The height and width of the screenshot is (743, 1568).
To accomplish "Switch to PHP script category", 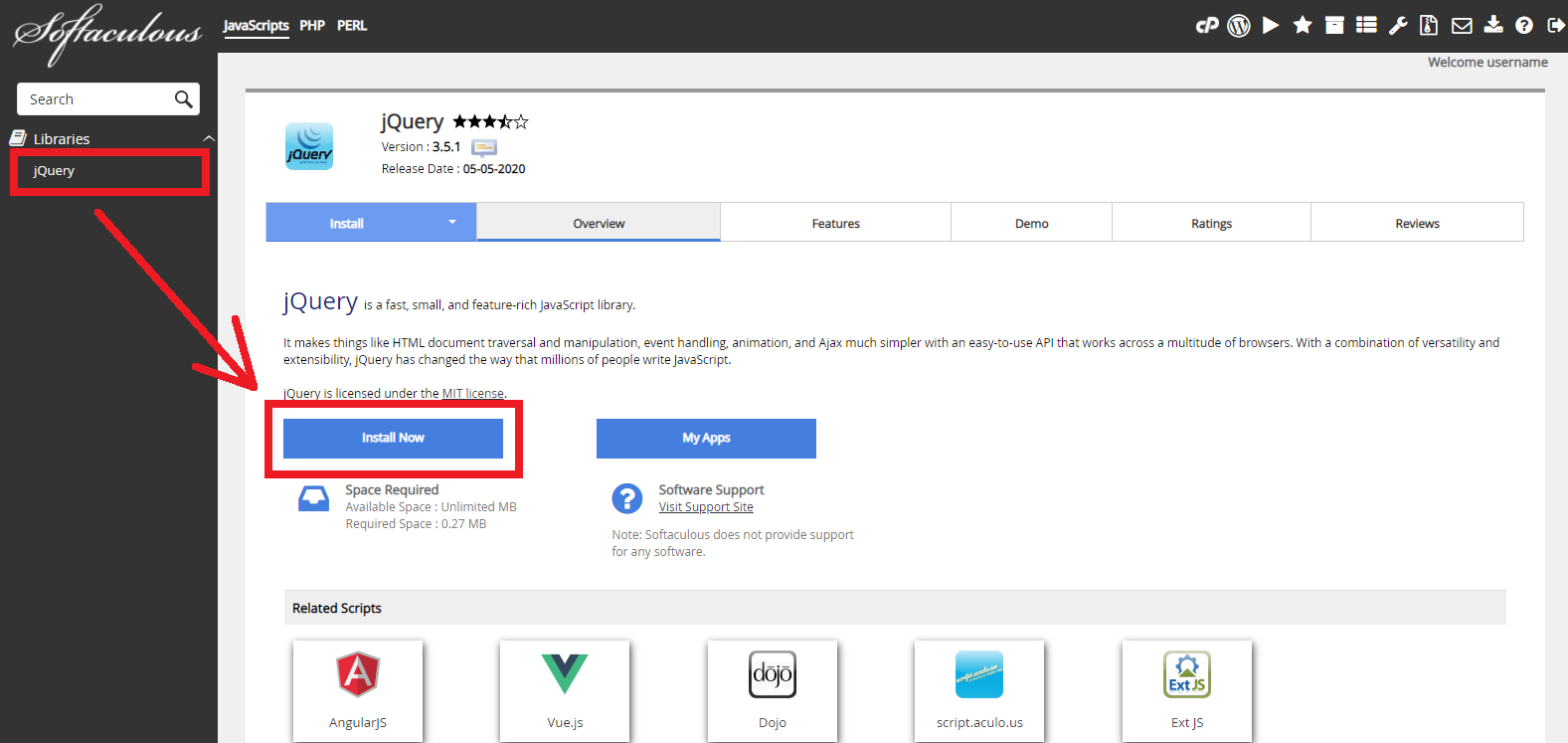I will click(312, 26).
